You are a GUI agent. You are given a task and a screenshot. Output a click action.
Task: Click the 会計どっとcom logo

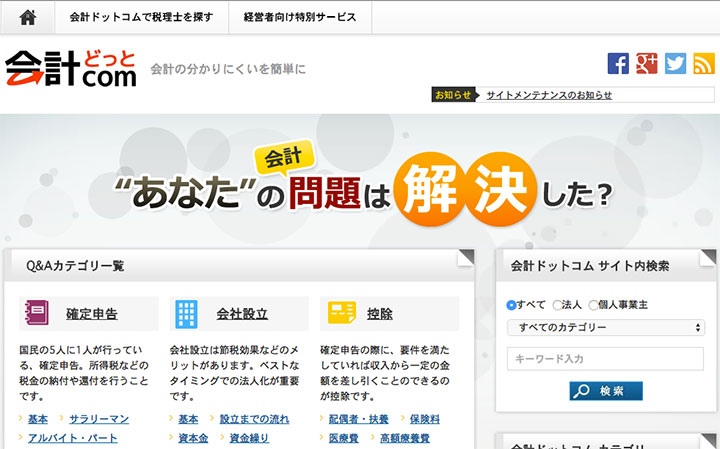(x=71, y=68)
